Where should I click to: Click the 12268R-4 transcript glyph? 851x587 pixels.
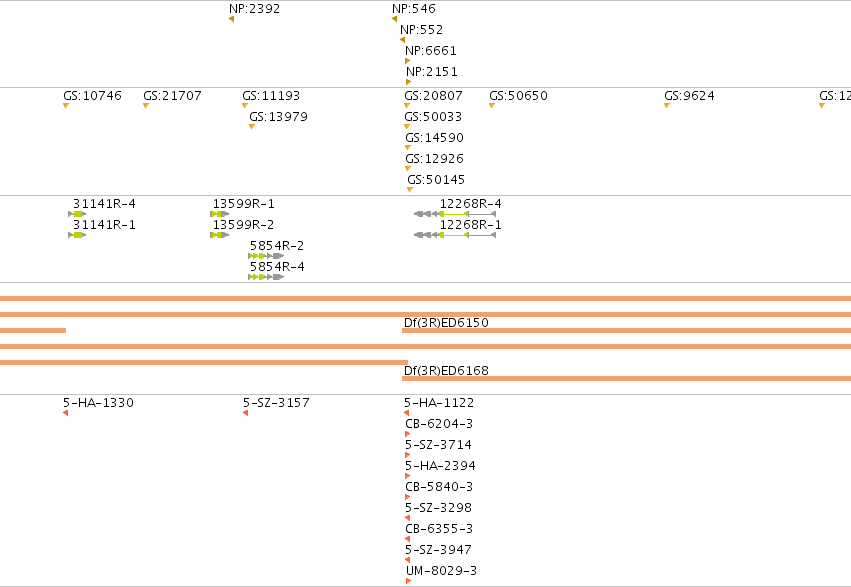coord(455,214)
